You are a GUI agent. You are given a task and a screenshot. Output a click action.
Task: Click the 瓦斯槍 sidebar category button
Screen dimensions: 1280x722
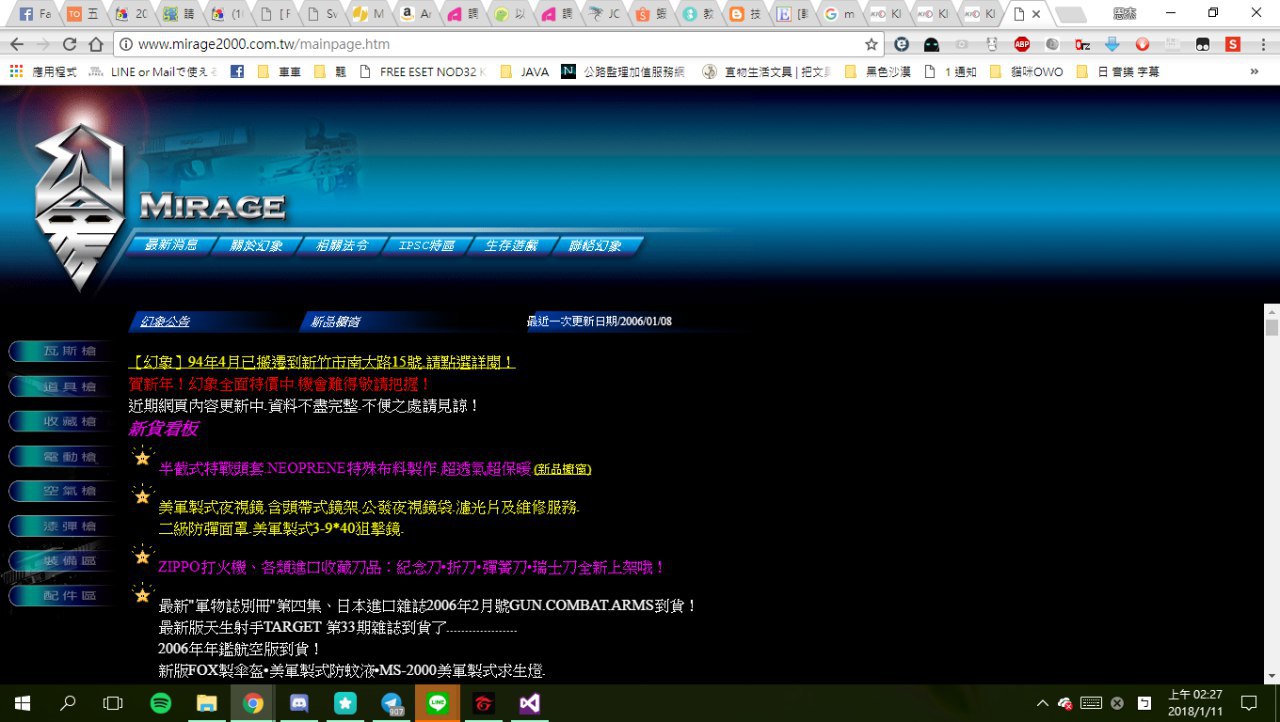(x=60, y=351)
